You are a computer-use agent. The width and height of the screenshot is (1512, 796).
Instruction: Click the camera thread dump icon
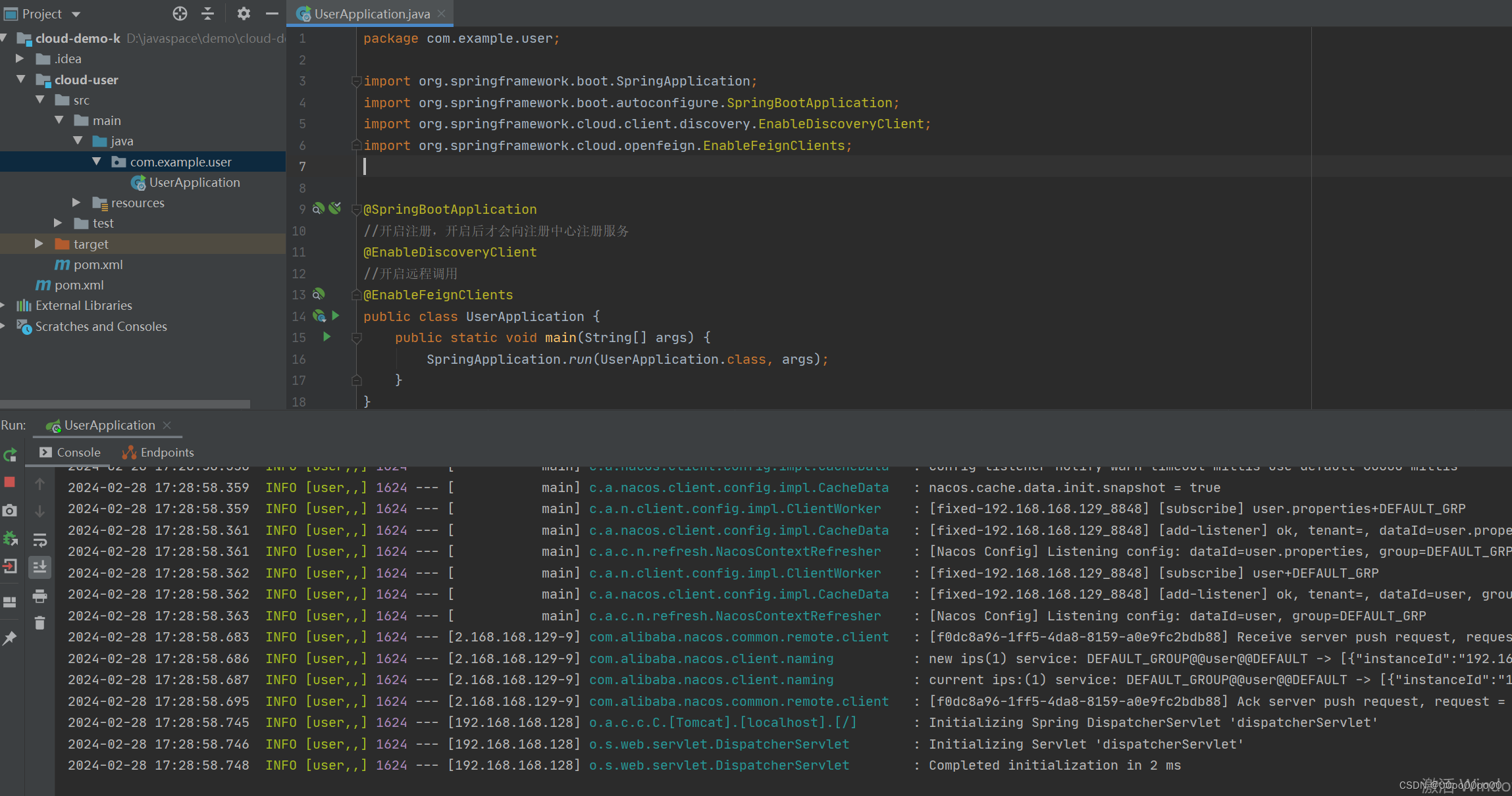click(10, 510)
